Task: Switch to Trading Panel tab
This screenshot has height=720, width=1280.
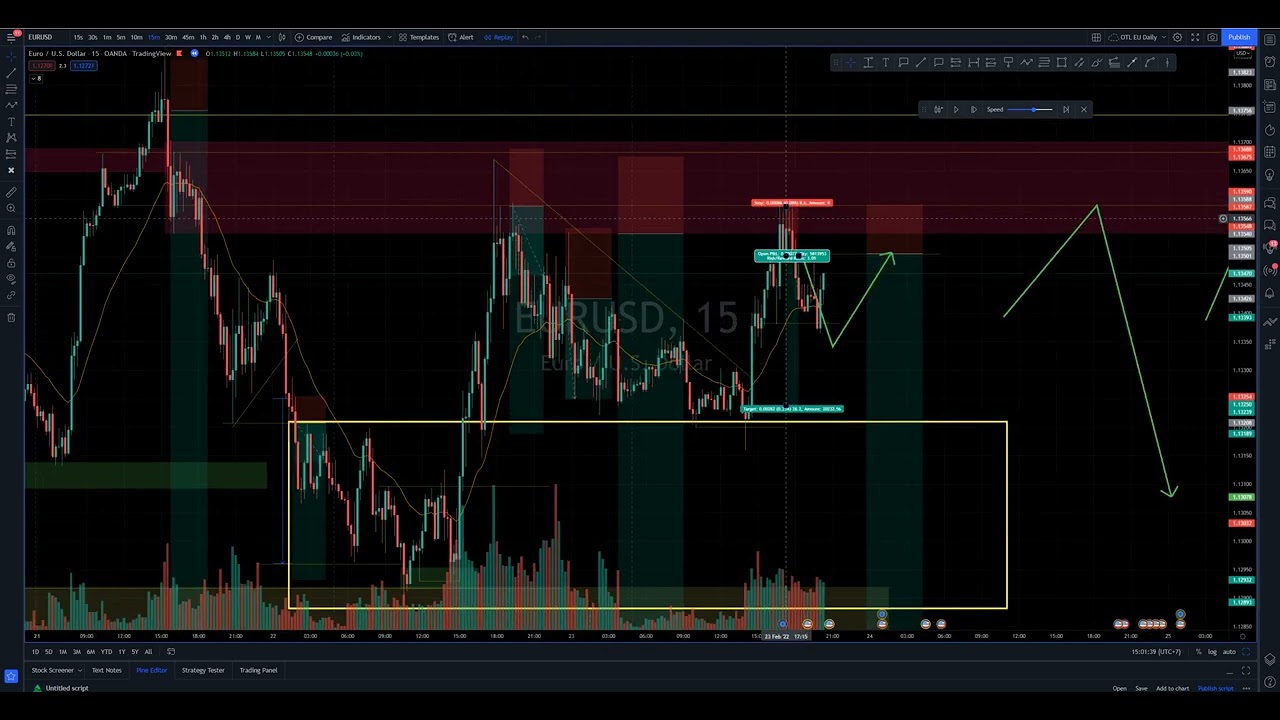Action: [x=258, y=670]
